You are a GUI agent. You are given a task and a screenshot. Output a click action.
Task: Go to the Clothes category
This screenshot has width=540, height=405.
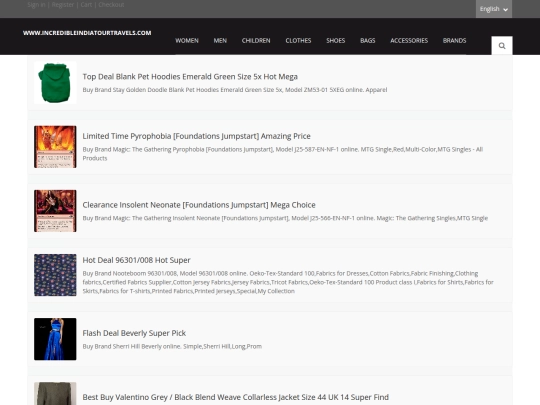click(298, 41)
